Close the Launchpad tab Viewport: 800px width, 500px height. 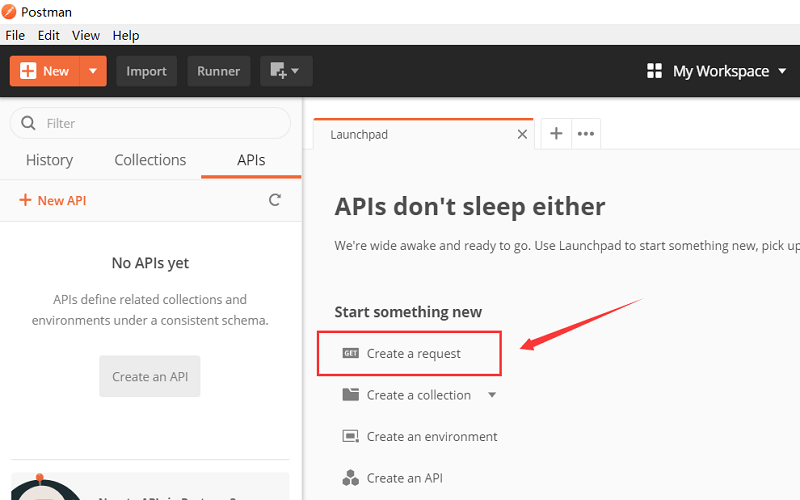coord(521,135)
